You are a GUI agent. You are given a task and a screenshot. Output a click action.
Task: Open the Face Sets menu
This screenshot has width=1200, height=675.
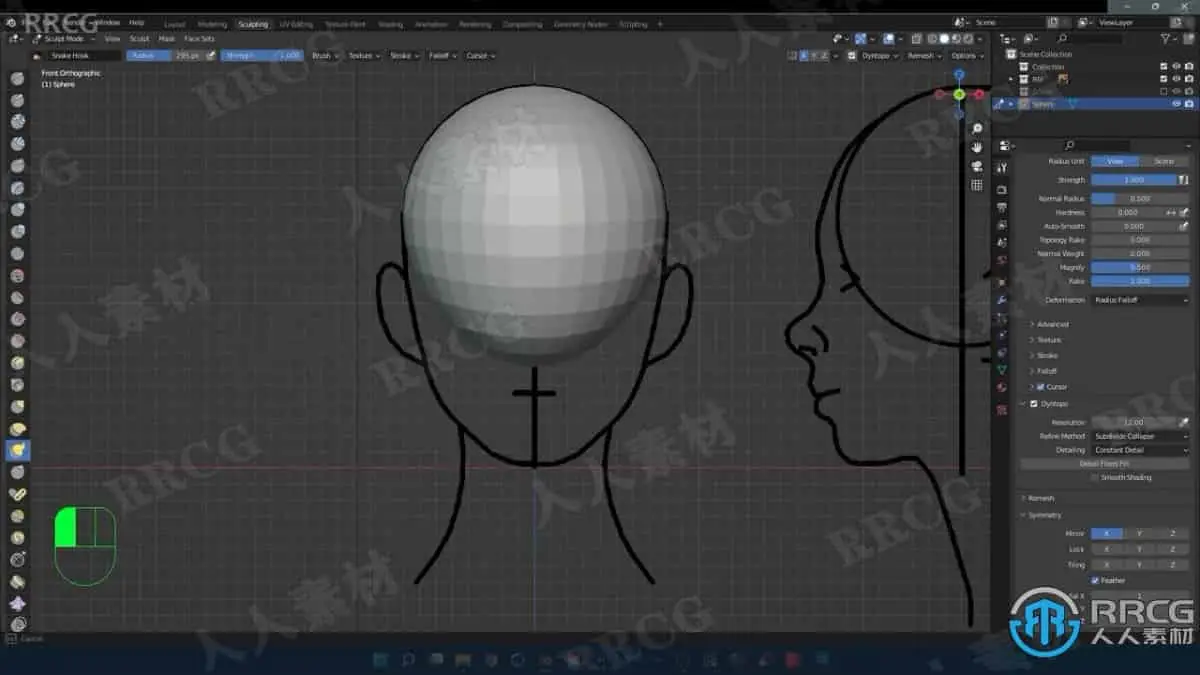click(x=199, y=38)
